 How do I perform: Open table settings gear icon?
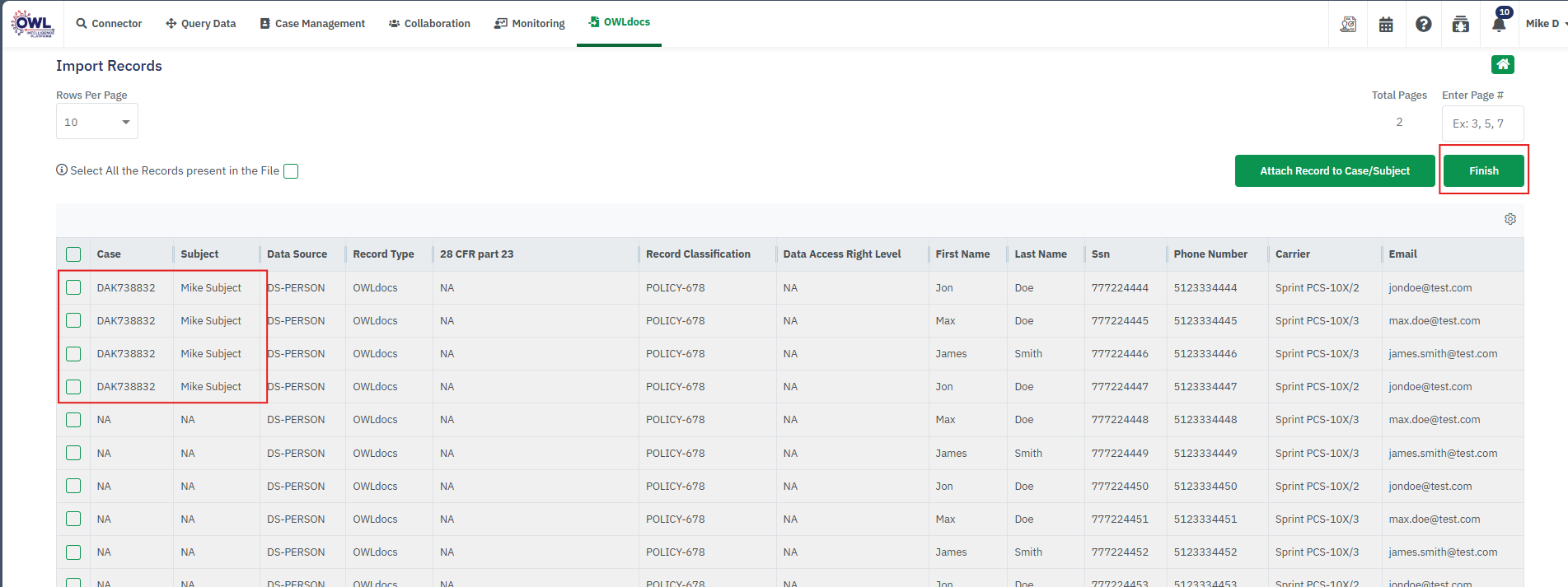click(1509, 219)
